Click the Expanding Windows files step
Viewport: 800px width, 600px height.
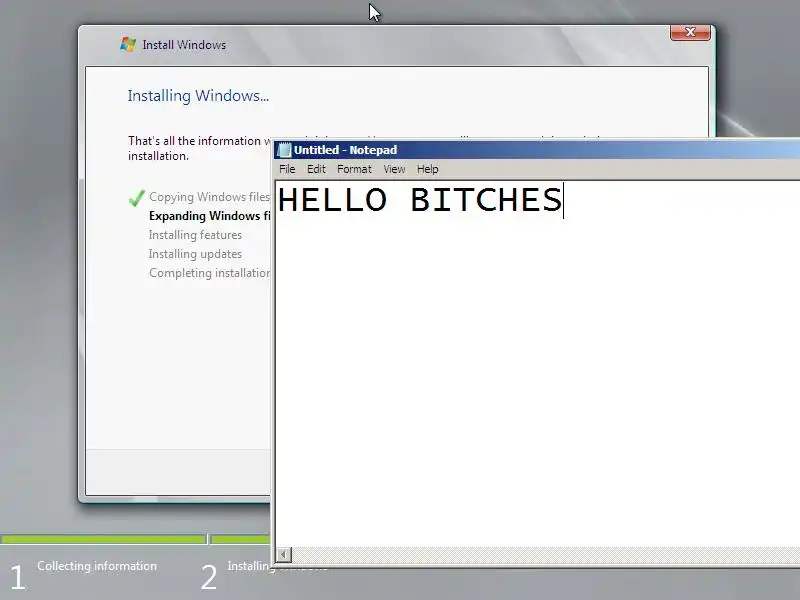(x=210, y=216)
